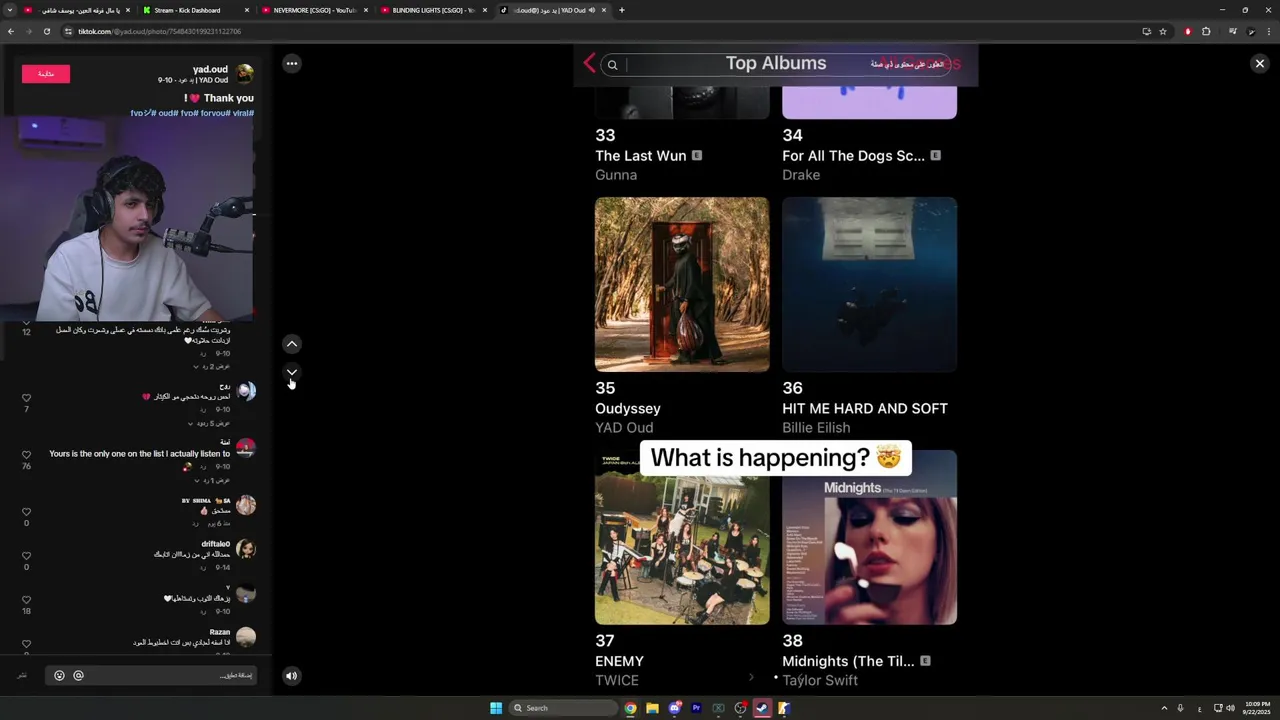This screenshot has width=1280, height=720.
Task: Open Chrome from the taskbar
Action: 630,708
